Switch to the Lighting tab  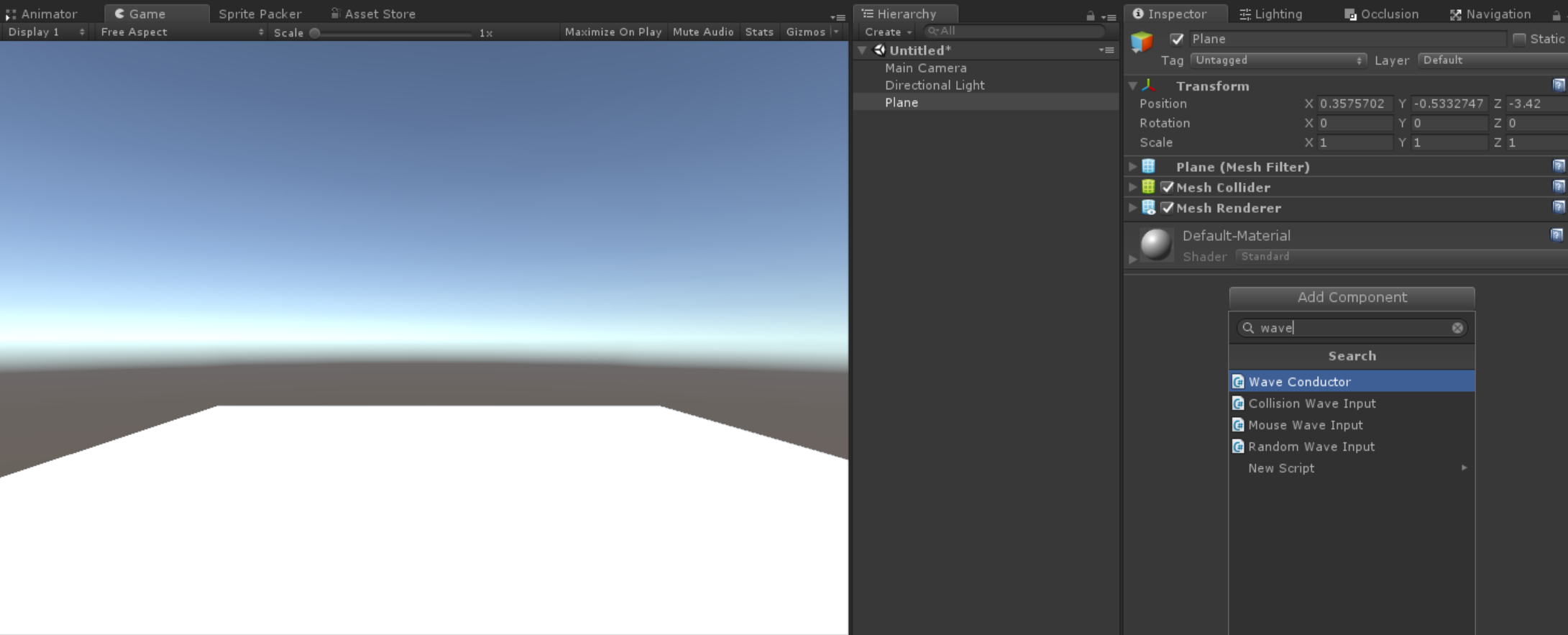[x=1270, y=14]
